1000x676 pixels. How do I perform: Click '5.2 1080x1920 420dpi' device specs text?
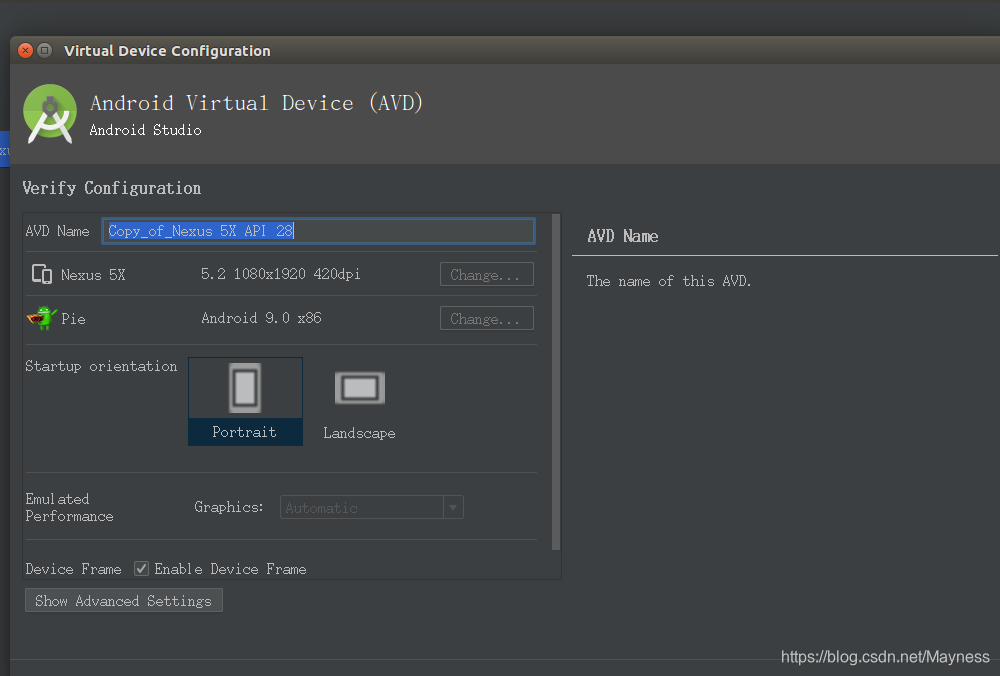coord(281,274)
